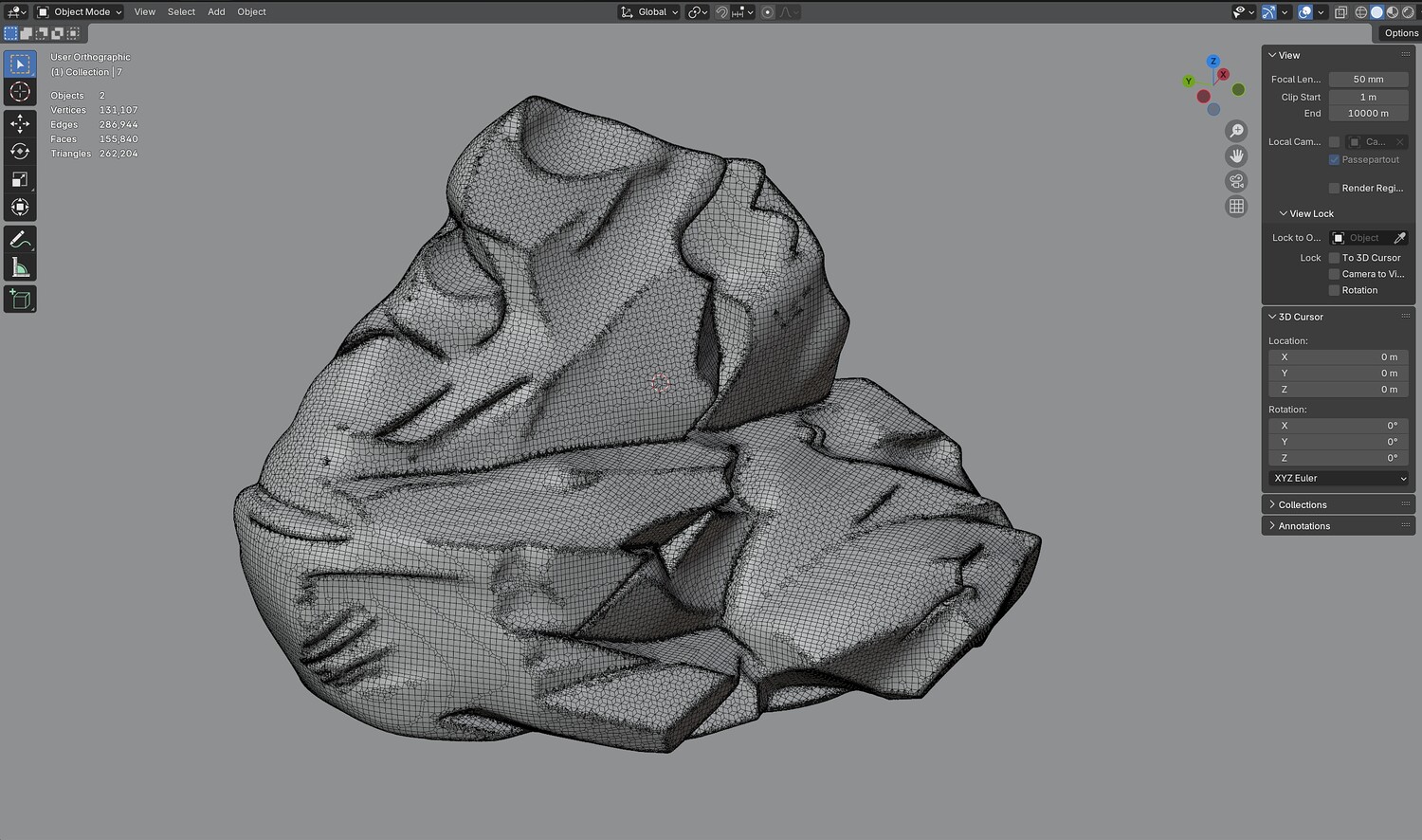This screenshot has width=1422, height=840.
Task: Set selection mode to subtract
Action: pyautogui.click(x=42, y=33)
